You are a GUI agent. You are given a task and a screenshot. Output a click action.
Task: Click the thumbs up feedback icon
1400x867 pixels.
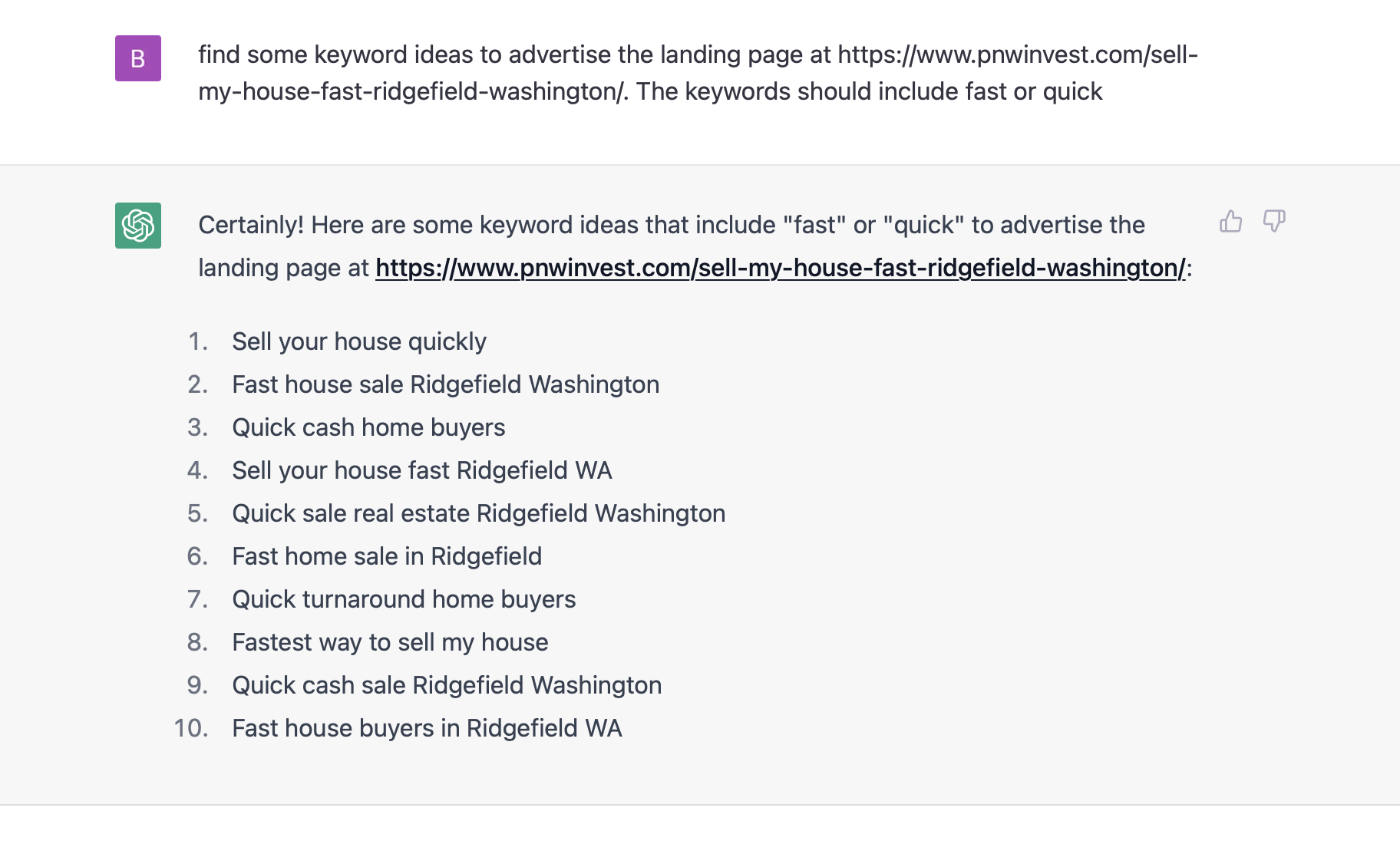[x=1230, y=222]
